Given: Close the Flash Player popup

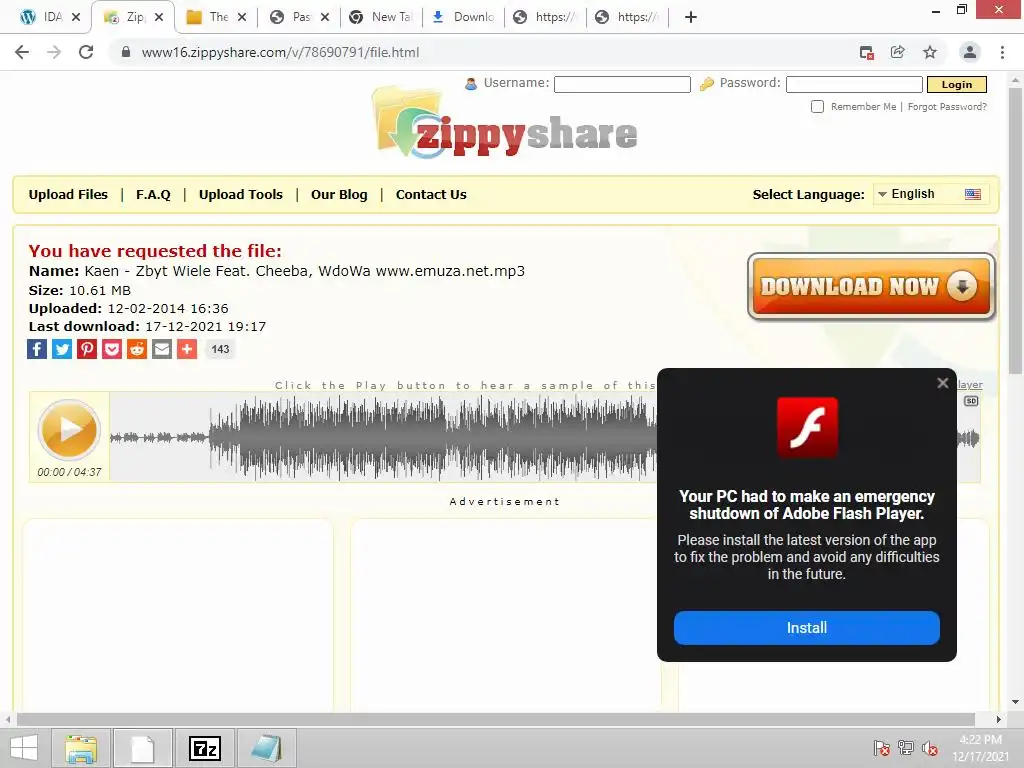Looking at the screenshot, I should 942,383.
